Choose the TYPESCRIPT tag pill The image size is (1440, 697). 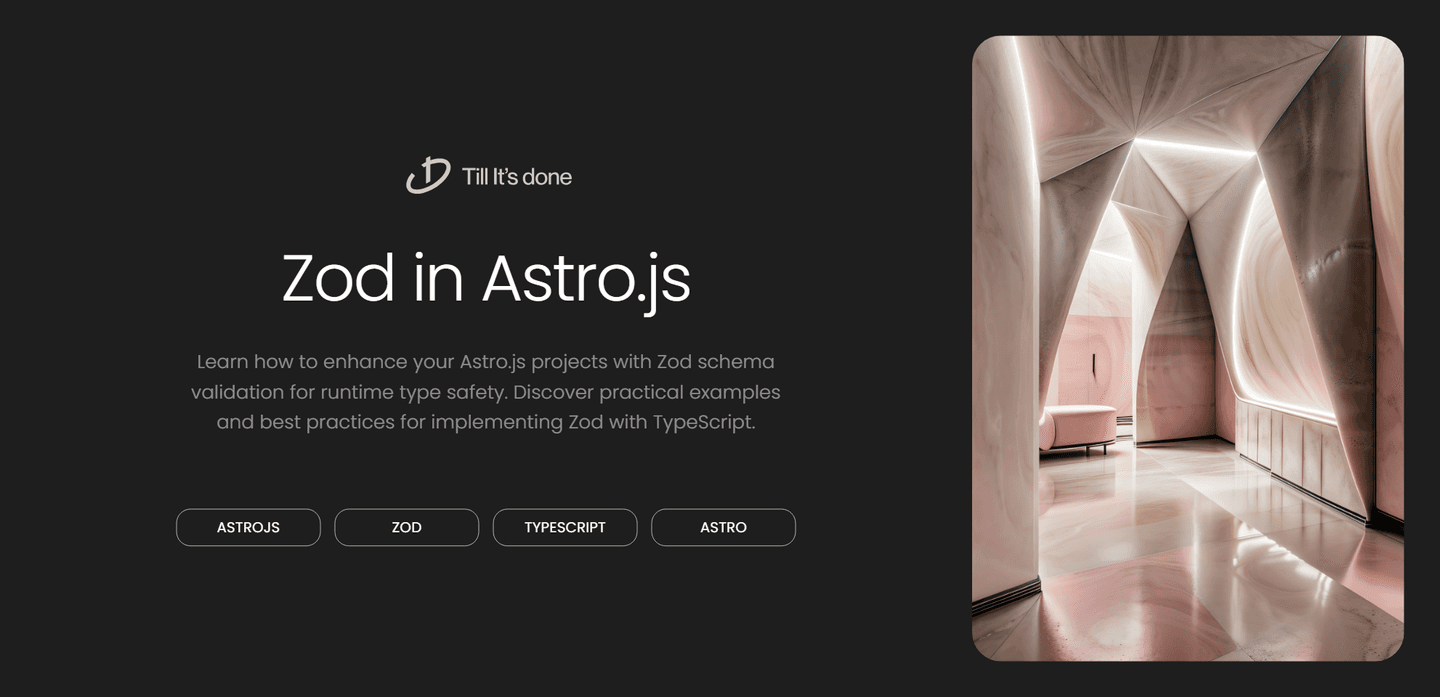coord(565,527)
